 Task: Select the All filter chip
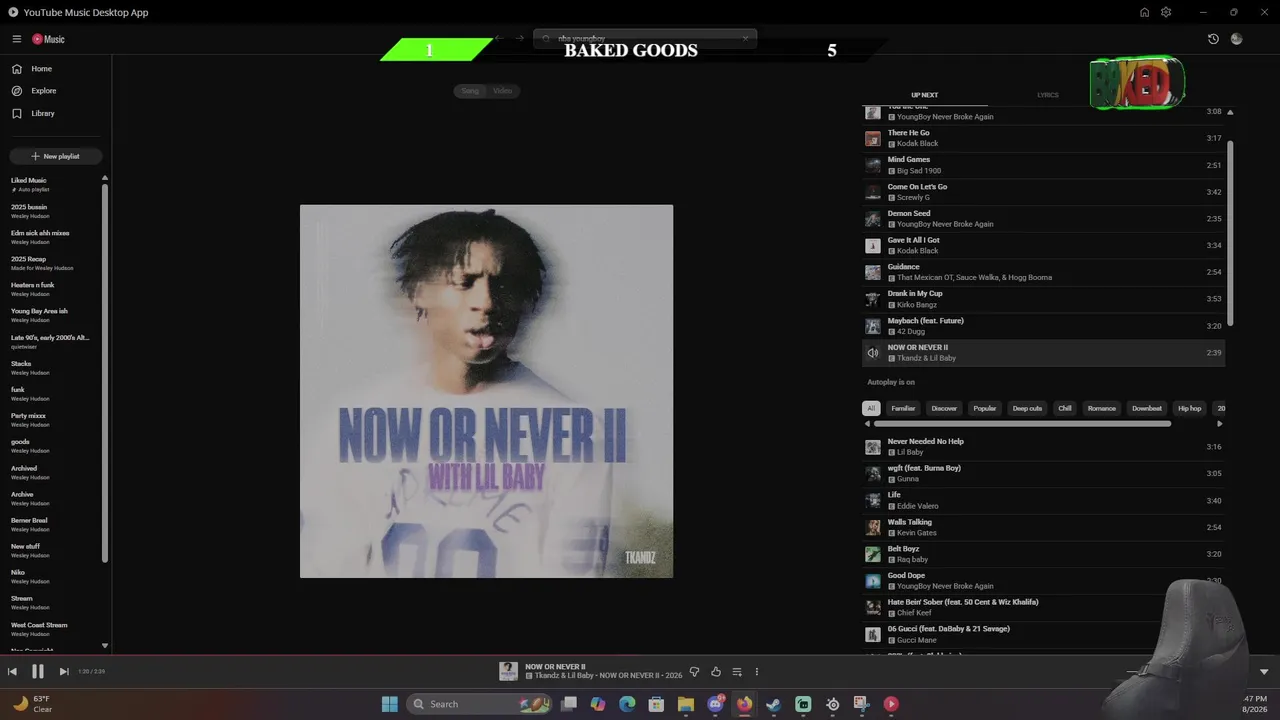tap(871, 408)
